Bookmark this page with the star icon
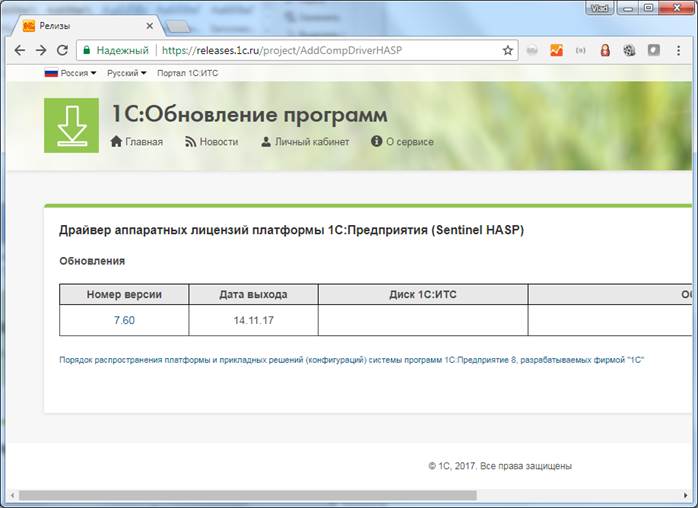Screen dimensions: 698x508 507,50
